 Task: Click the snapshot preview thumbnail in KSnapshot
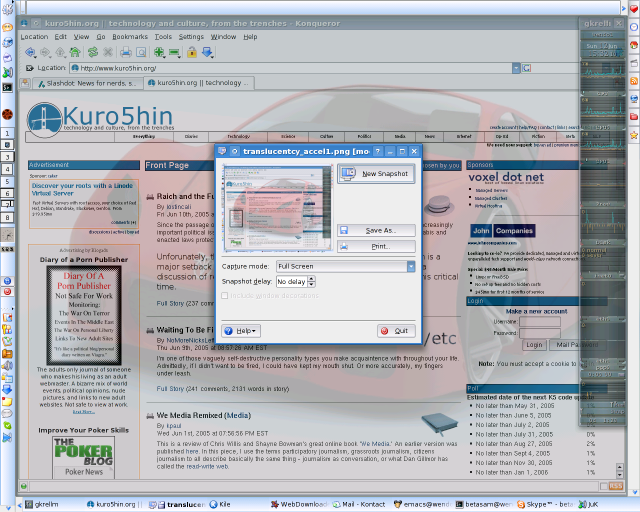pyautogui.click(x=278, y=208)
